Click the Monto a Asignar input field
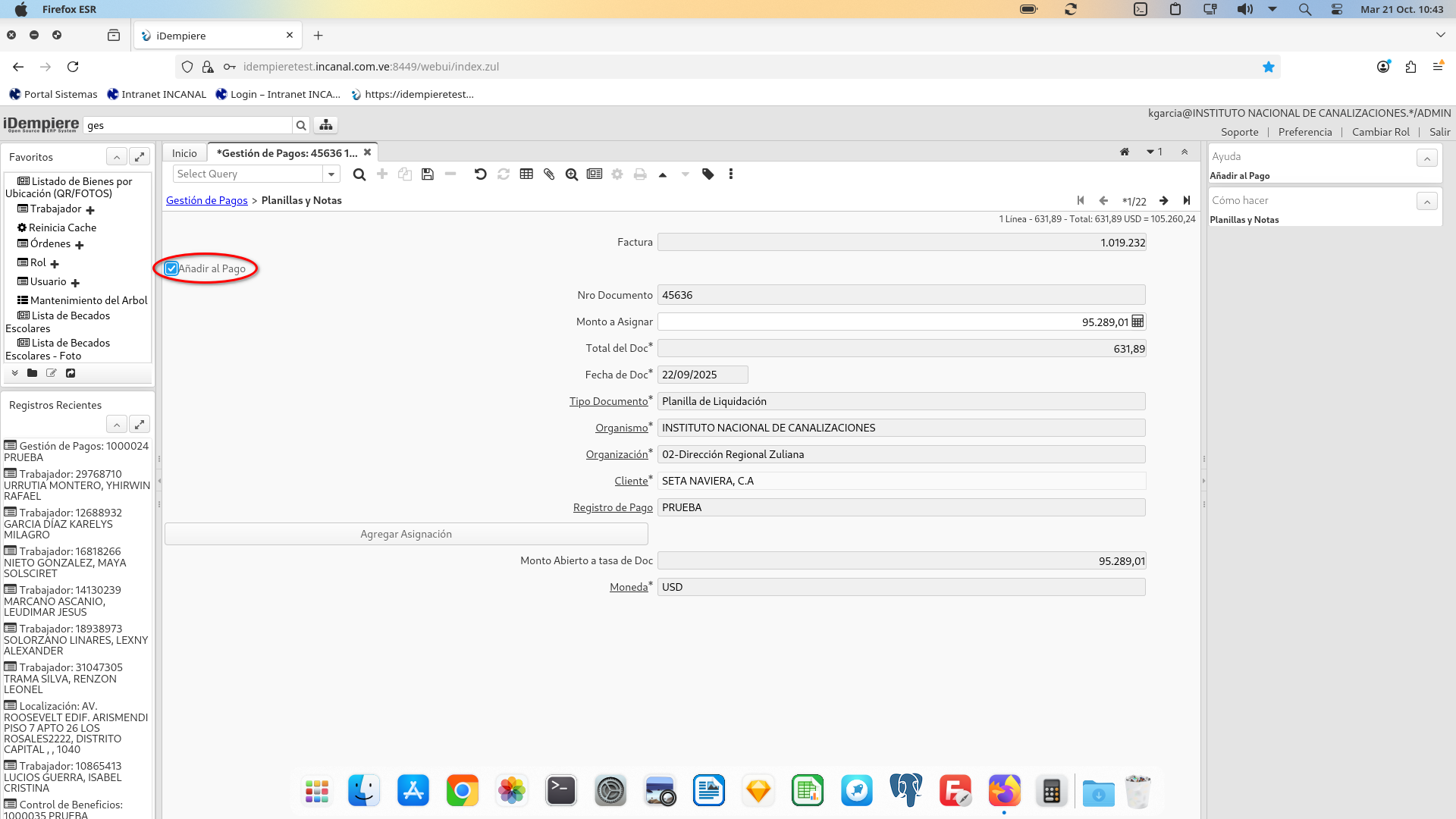This screenshot has height=819, width=1456. coord(893,322)
